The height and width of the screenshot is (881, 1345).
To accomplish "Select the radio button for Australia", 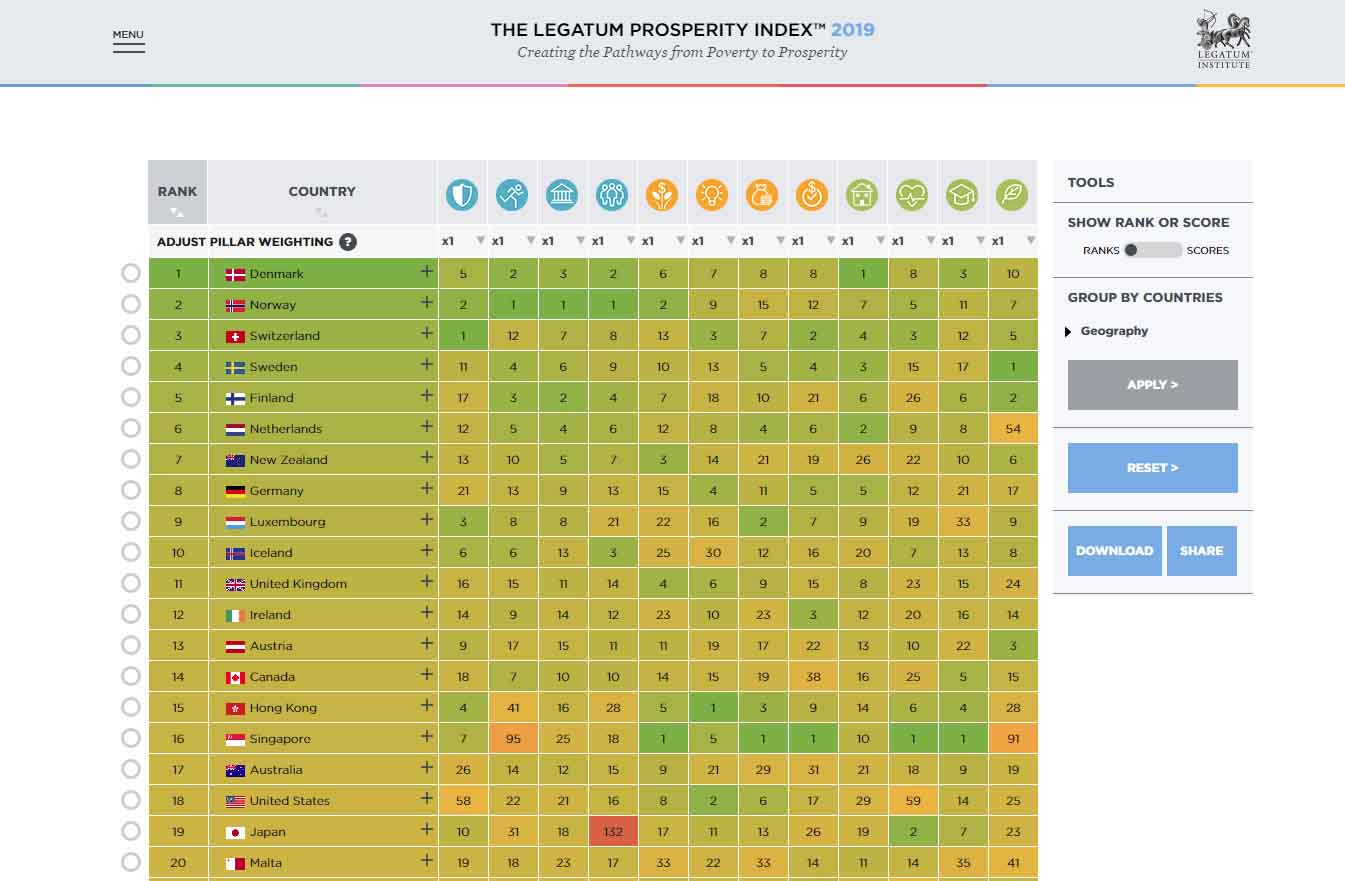I will pos(131,769).
